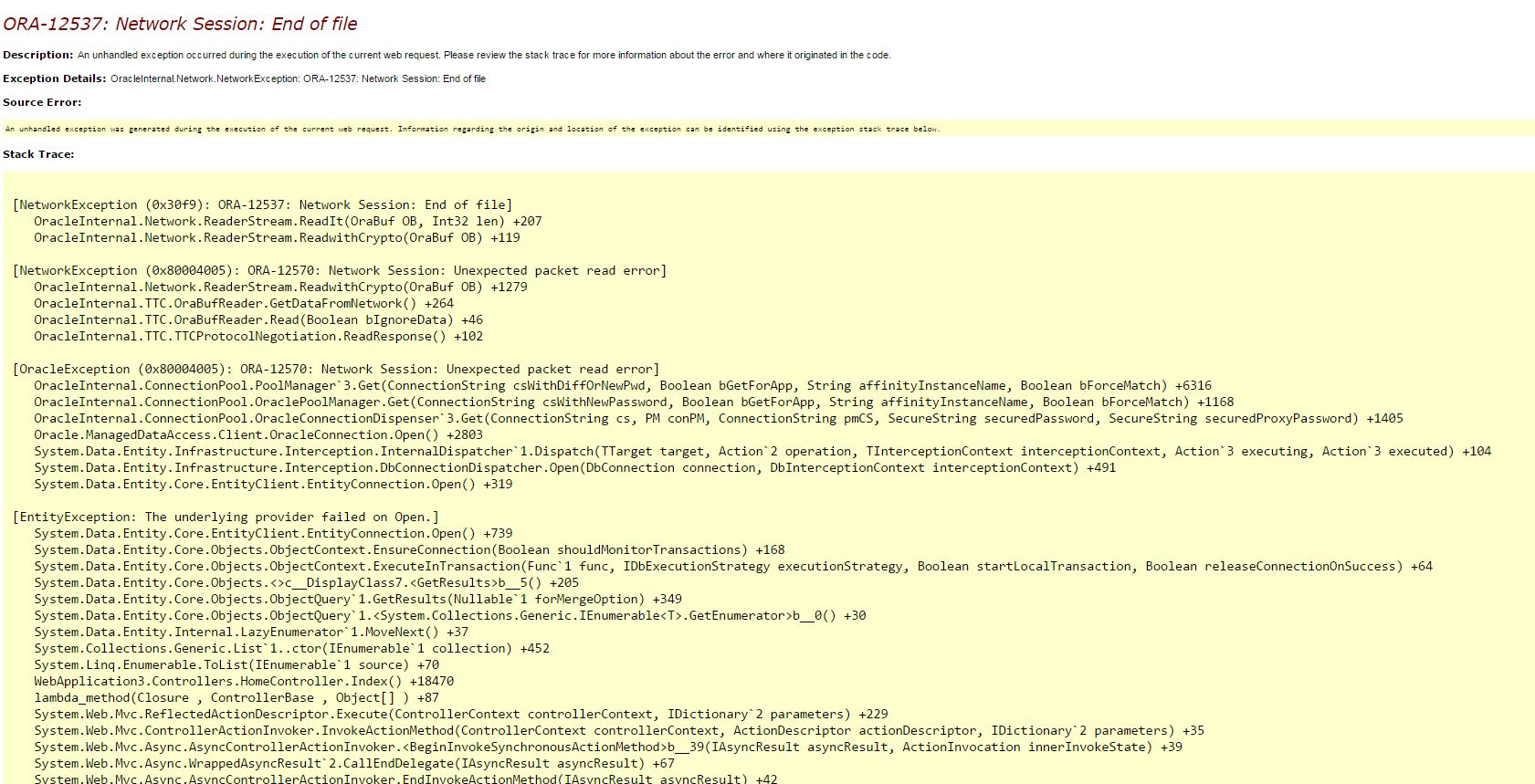Screen dimensions: 1535x784
Task: Click the '[NetworkException (0x30f9)' stack line
Action: point(262,205)
